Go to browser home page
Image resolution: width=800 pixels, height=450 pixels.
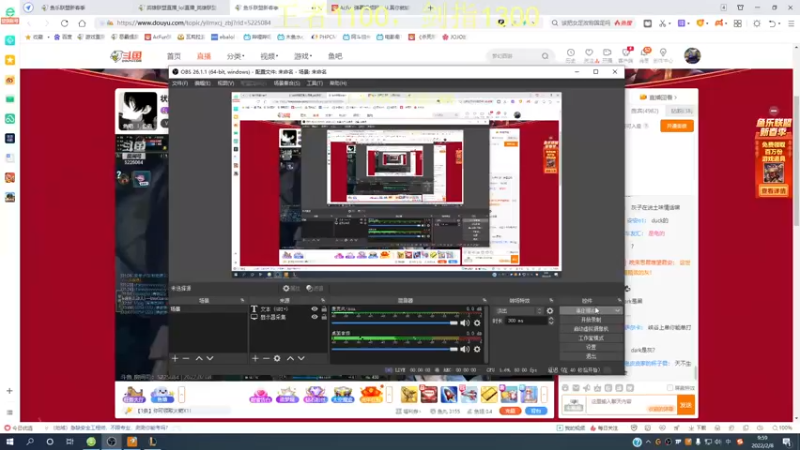[x=82, y=23]
